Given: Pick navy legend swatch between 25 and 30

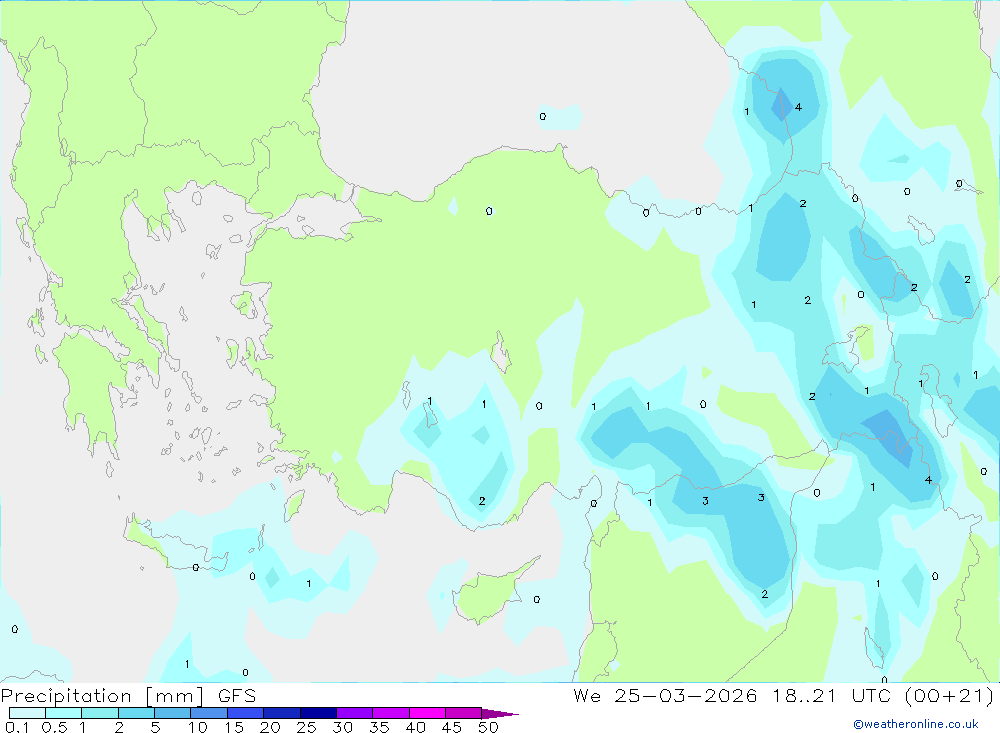Looking at the screenshot, I should pos(318,713).
